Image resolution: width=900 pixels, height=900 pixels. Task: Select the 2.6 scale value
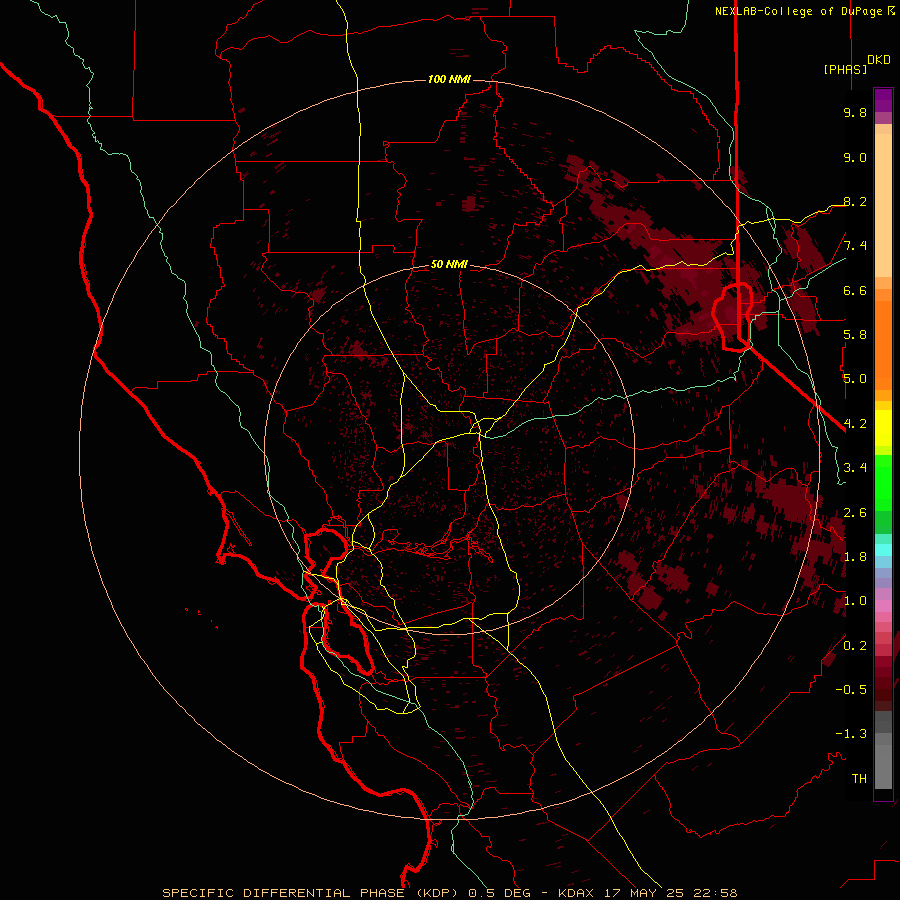[855, 512]
